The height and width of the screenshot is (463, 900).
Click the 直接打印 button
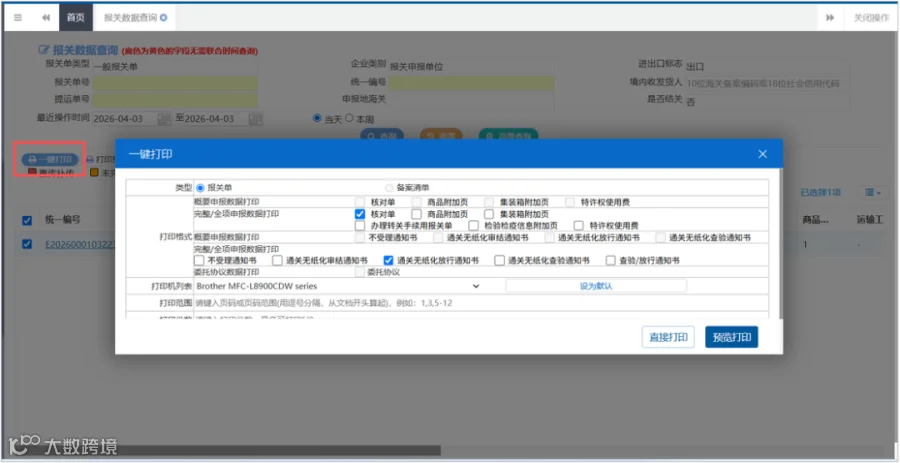tap(669, 337)
